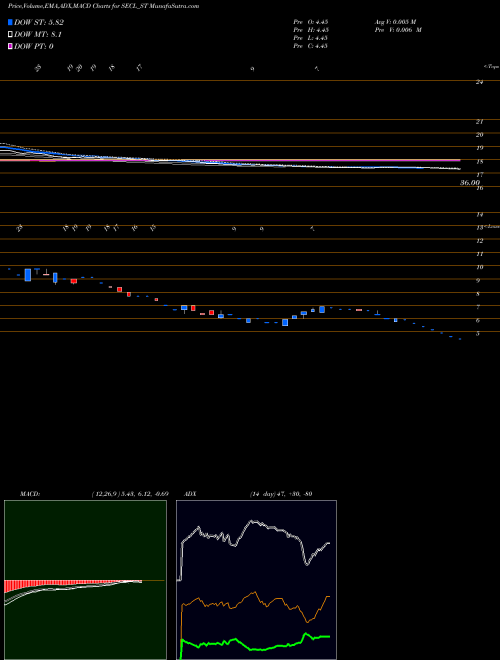Click the green line in ADX chart
This screenshot has height=660, width=500.
(x=253, y=644)
